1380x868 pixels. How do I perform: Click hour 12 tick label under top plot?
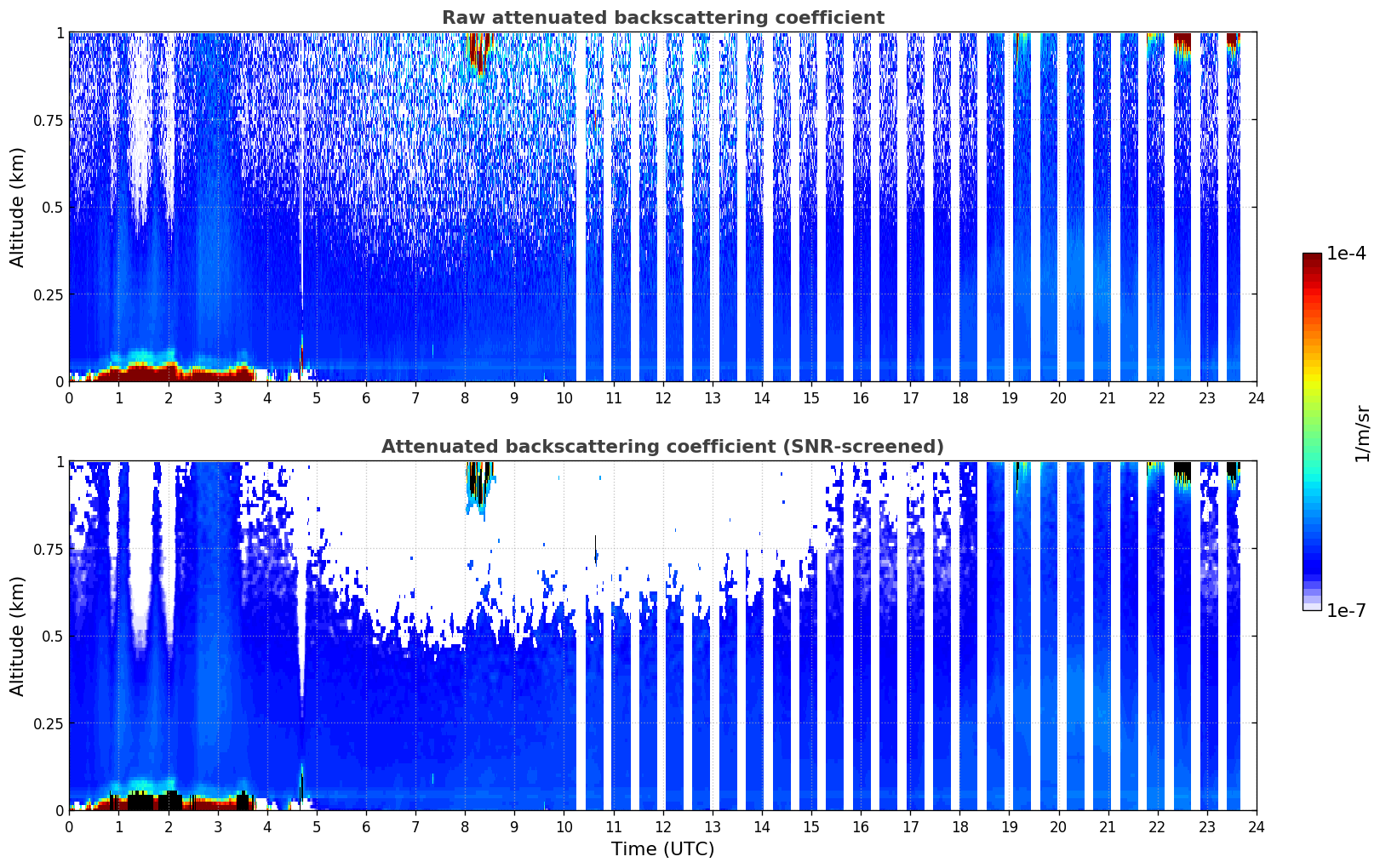click(662, 397)
